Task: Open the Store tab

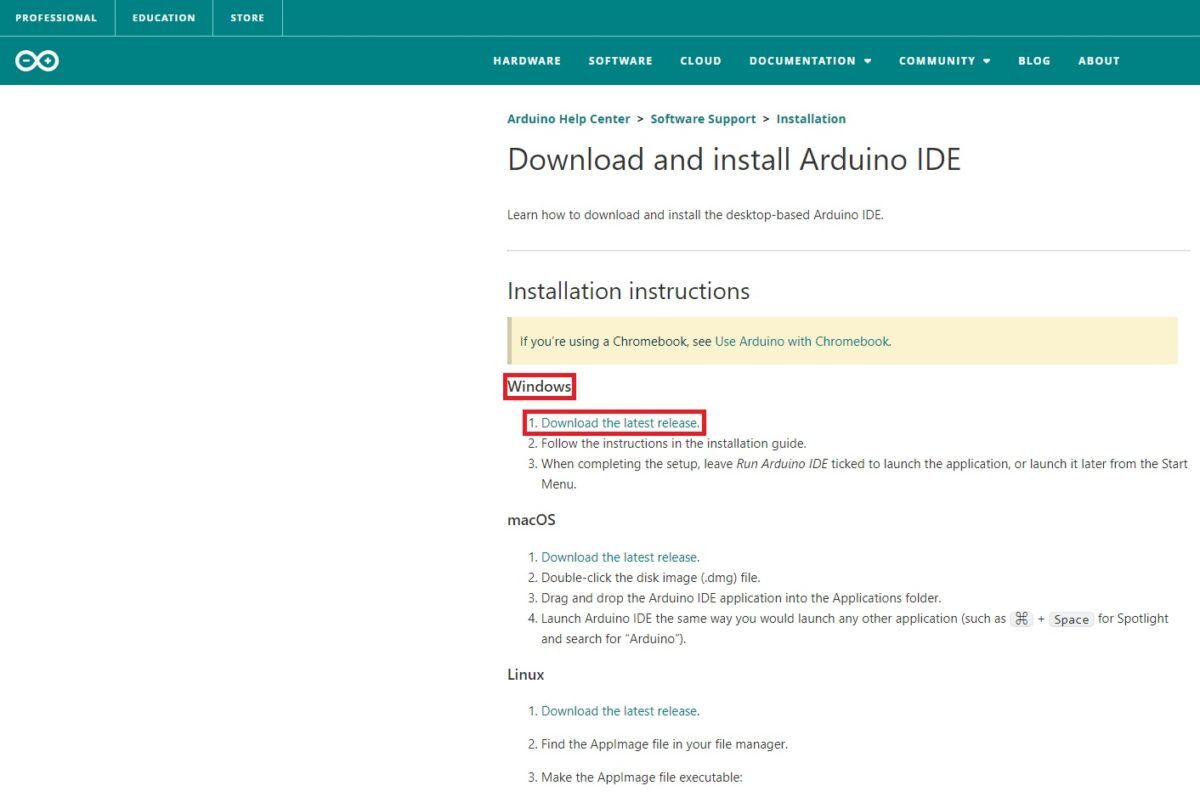Action: pos(247,18)
